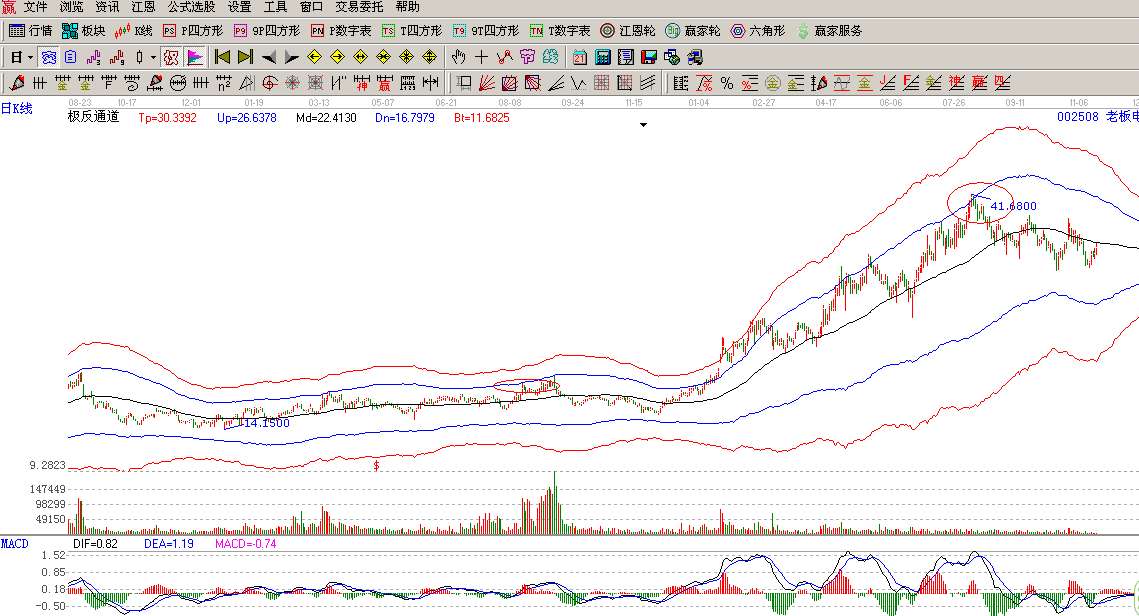Click the small black triangle below the date axis
The width and height of the screenshot is (1139, 616).
[644, 125]
